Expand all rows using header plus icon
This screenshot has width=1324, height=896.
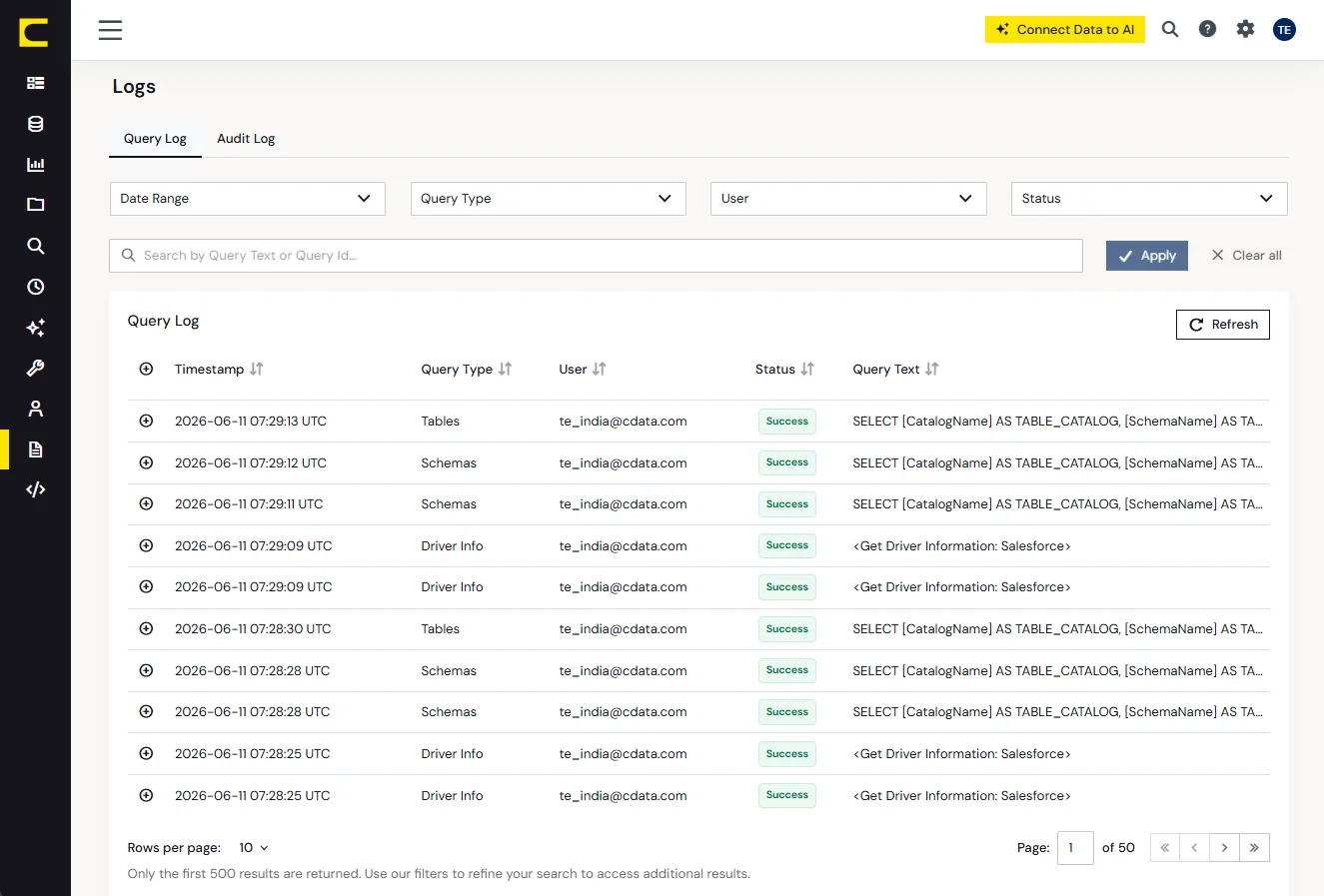coord(146,369)
